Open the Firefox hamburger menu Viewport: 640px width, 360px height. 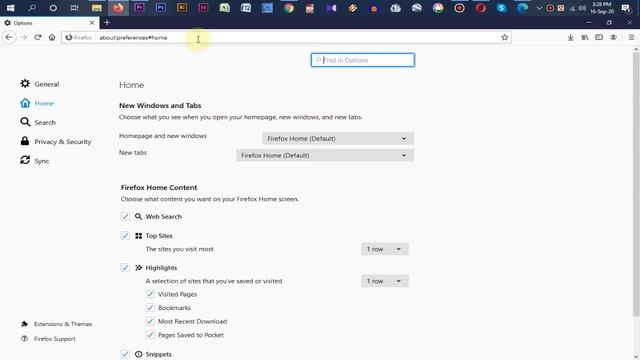pyautogui.click(x=631, y=37)
